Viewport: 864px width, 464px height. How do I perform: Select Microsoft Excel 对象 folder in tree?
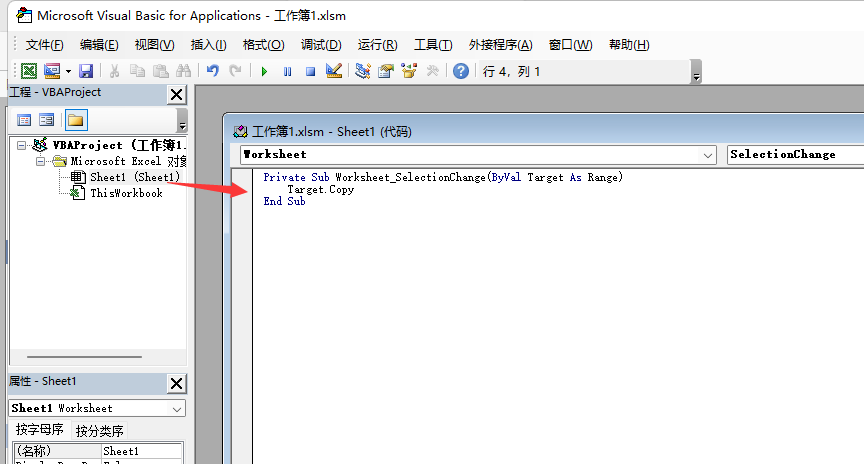128,161
